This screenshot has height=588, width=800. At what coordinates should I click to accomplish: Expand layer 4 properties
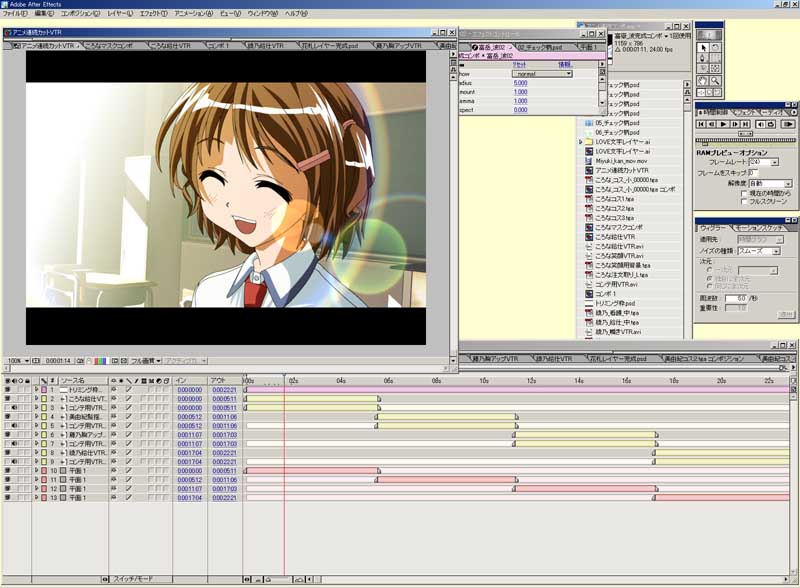point(36,416)
